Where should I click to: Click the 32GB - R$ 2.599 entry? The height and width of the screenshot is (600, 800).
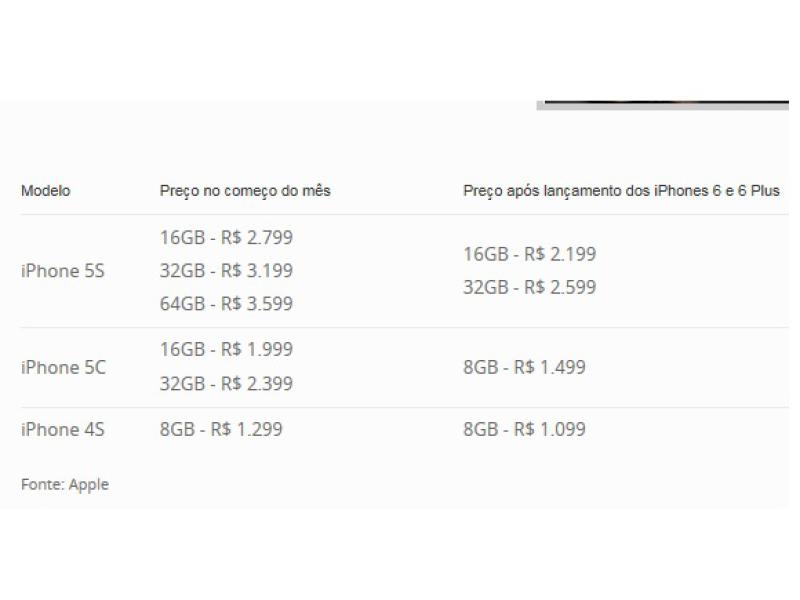point(529,287)
